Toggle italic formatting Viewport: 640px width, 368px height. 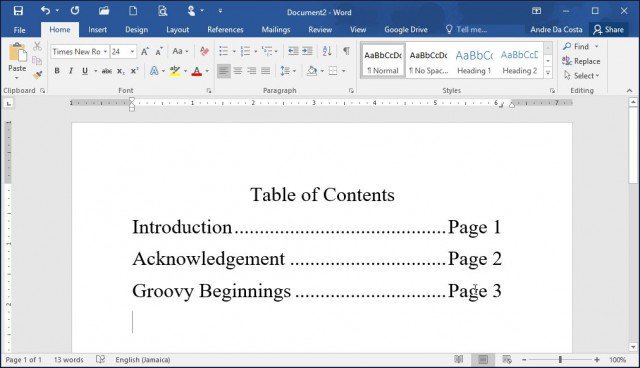tap(71, 71)
